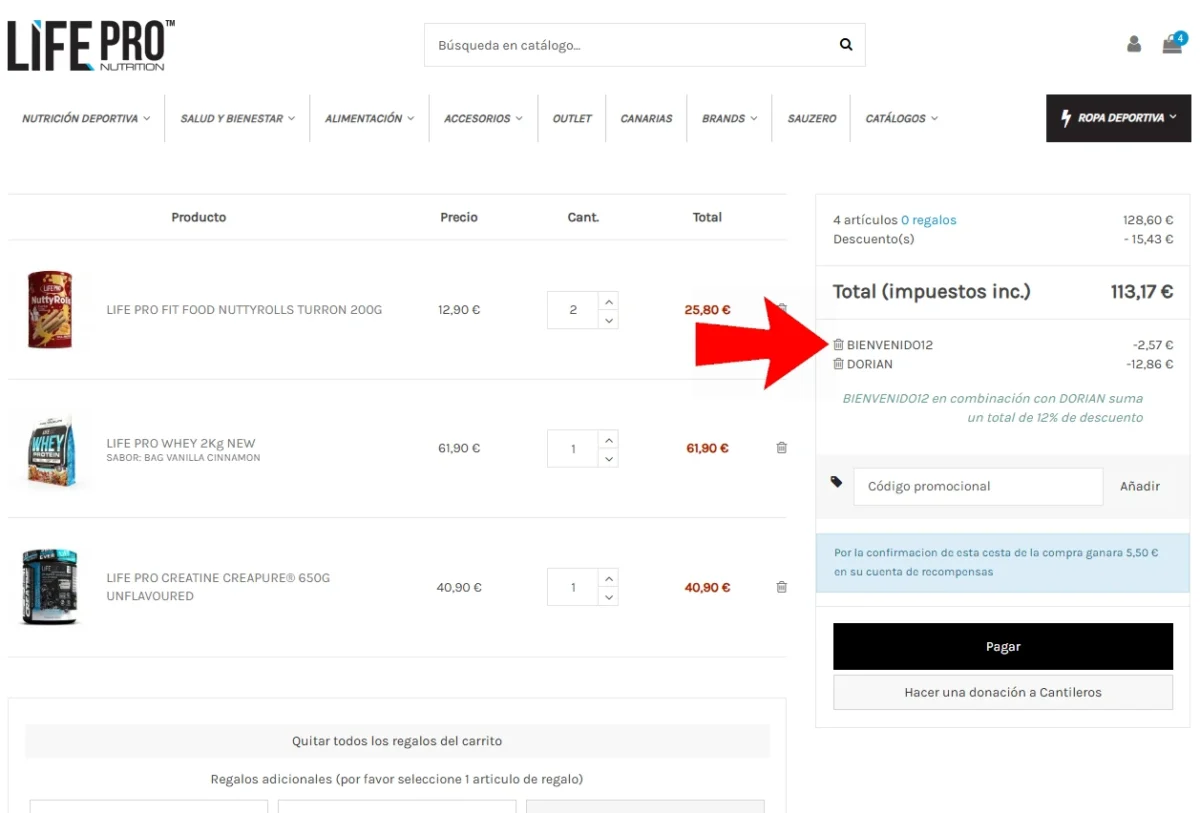Decrease Whey 2Kg quantity

608,458
